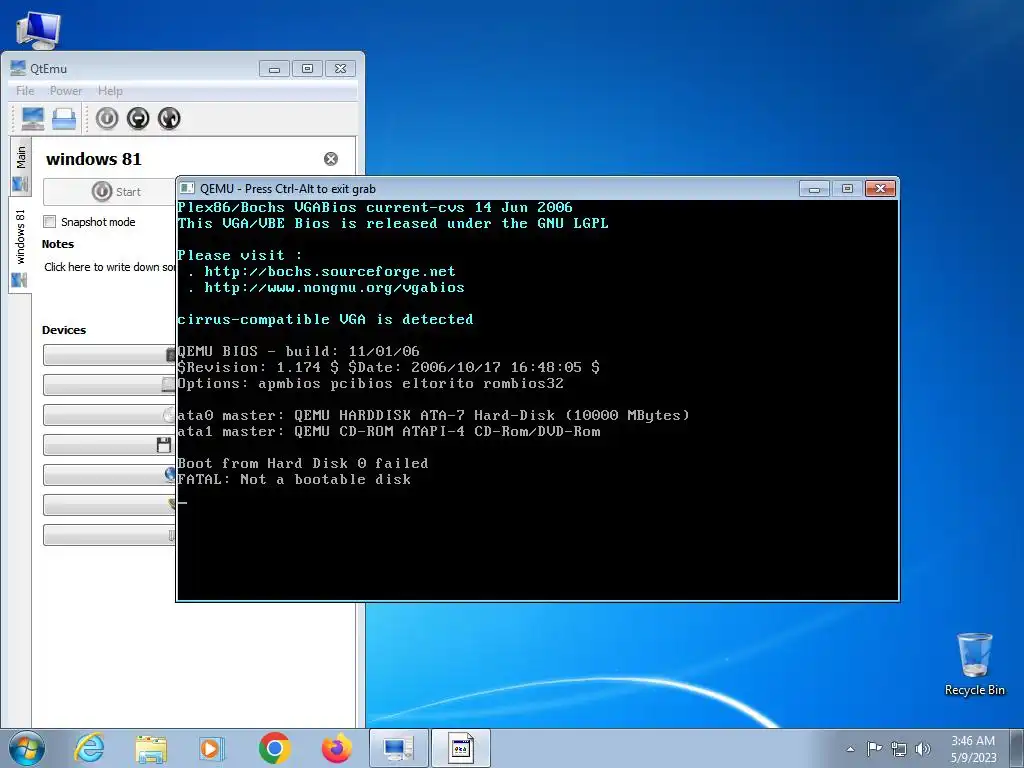The width and height of the screenshot is (1024, 768).
Task: Click the Start button for windows 81 machine
Action: coord(110,191)
